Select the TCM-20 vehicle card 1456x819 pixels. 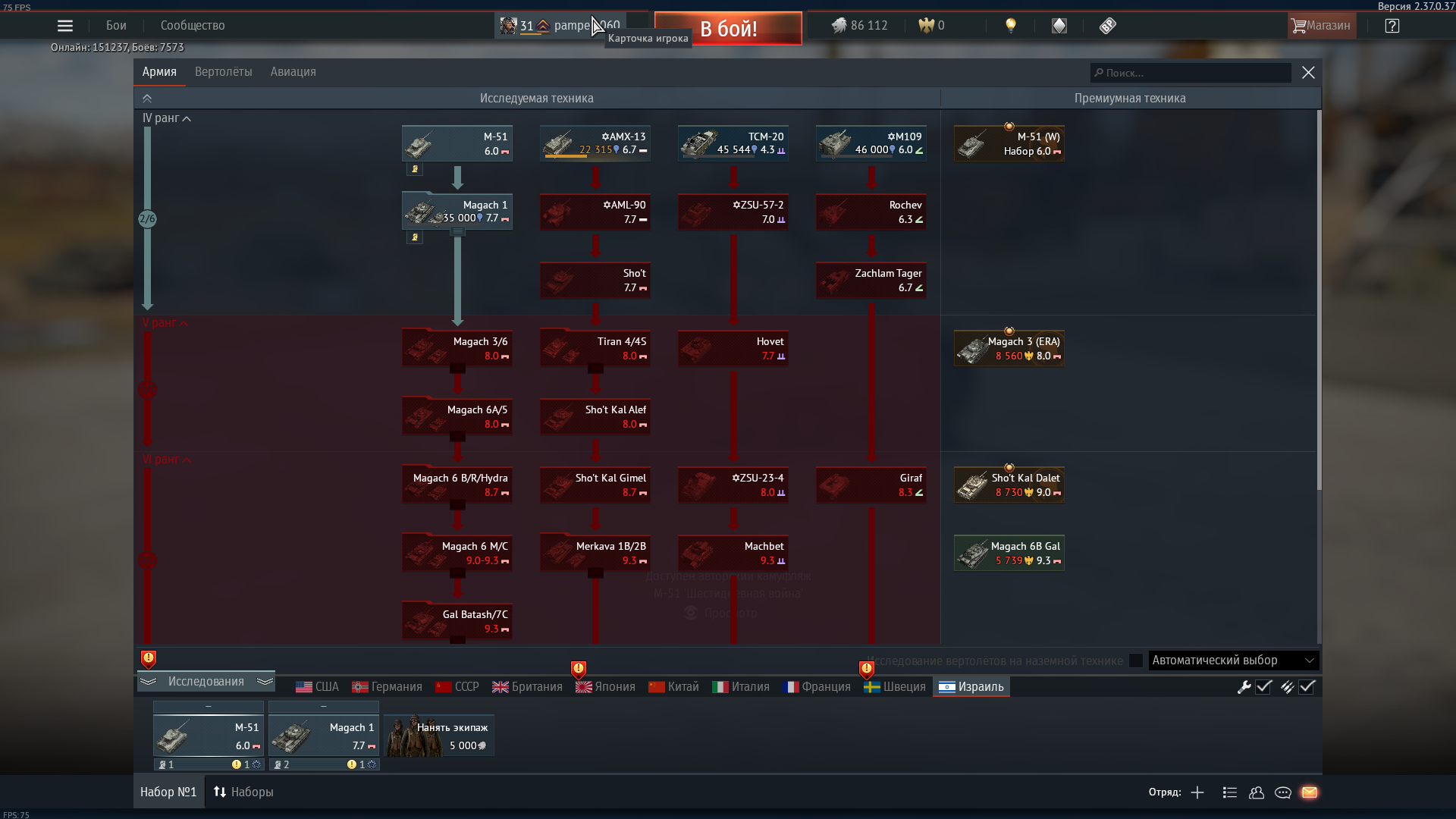733,143
